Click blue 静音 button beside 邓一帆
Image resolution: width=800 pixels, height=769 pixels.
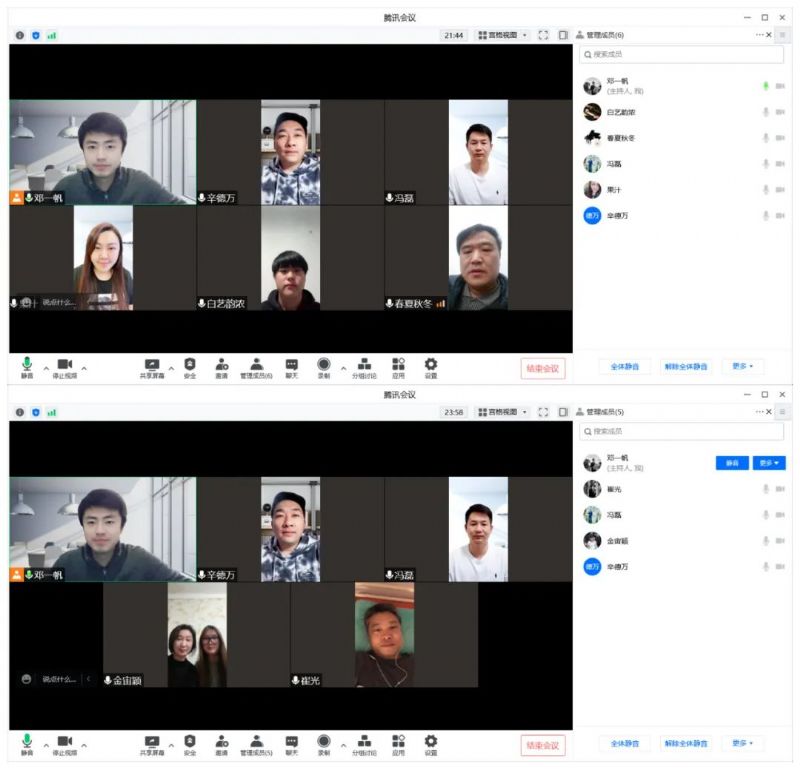click(732, 463)
